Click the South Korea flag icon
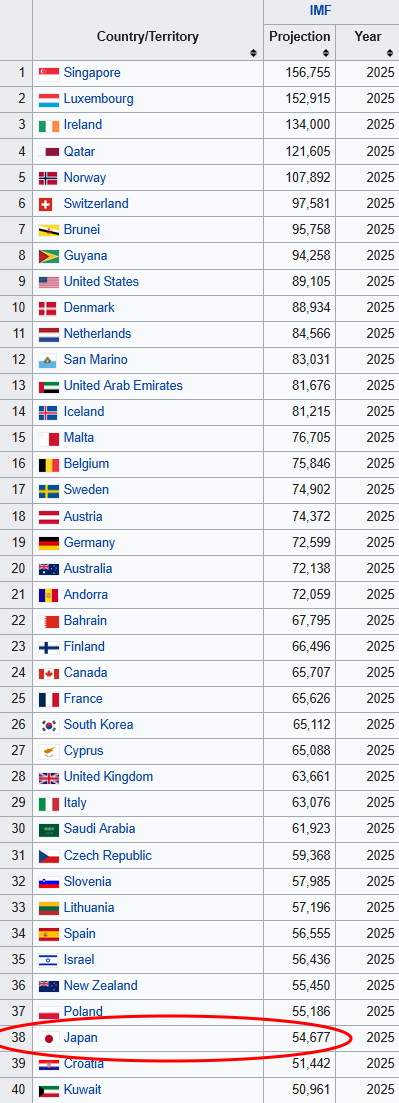The image size is (399, 1103). point(49,725)
